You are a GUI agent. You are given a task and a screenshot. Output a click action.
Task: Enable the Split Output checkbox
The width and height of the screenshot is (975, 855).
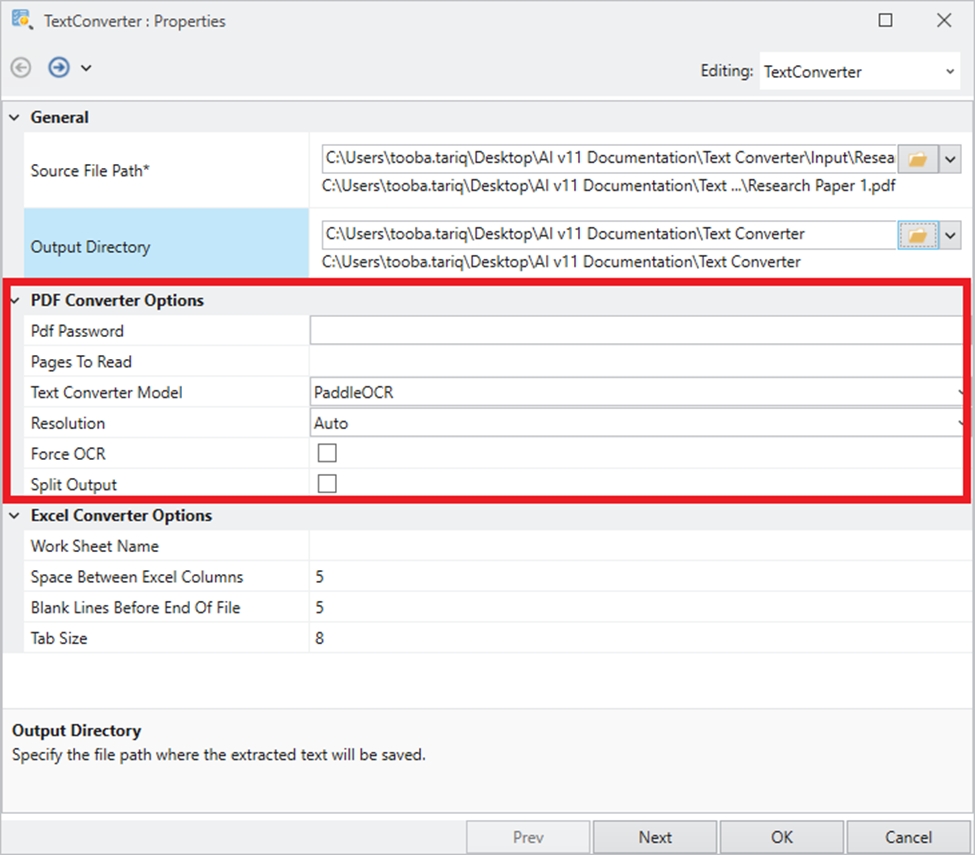point(327,483)
